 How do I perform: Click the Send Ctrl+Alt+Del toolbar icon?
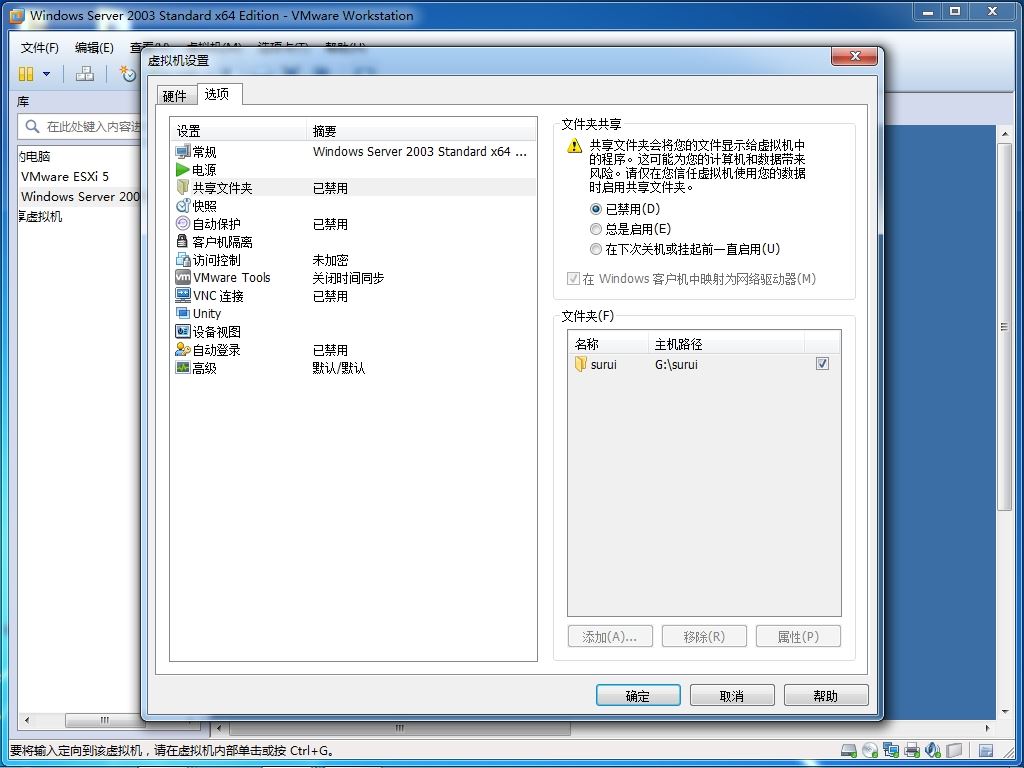tap(84, 74)
